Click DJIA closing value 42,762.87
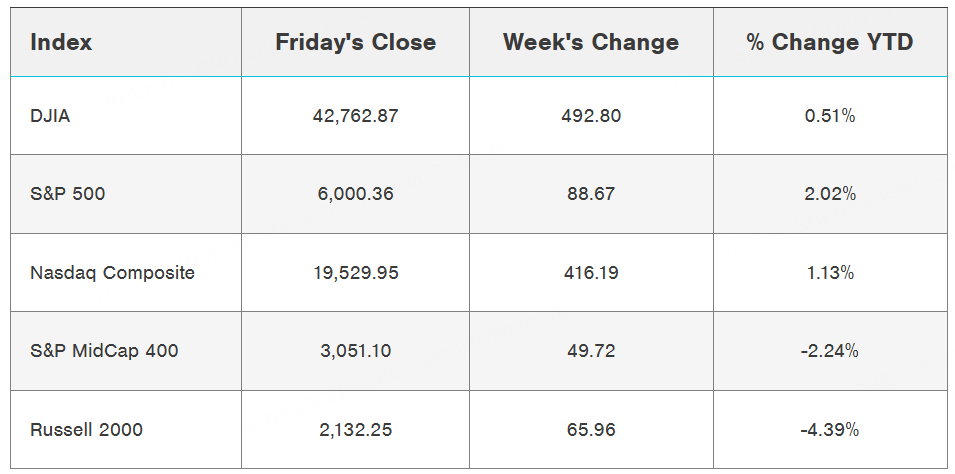955x474 pixels. 355,115
